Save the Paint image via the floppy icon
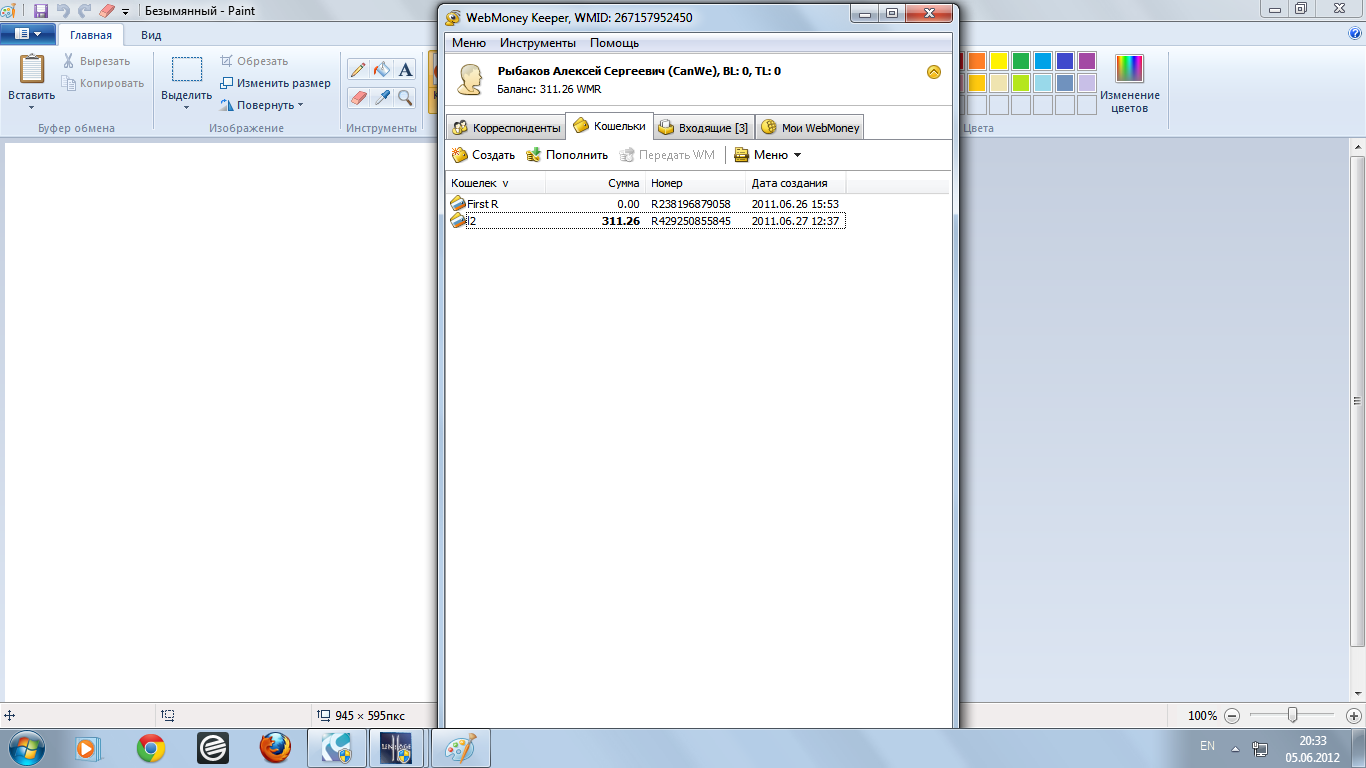Screen dimensions: 1366x768 [41, 11]
